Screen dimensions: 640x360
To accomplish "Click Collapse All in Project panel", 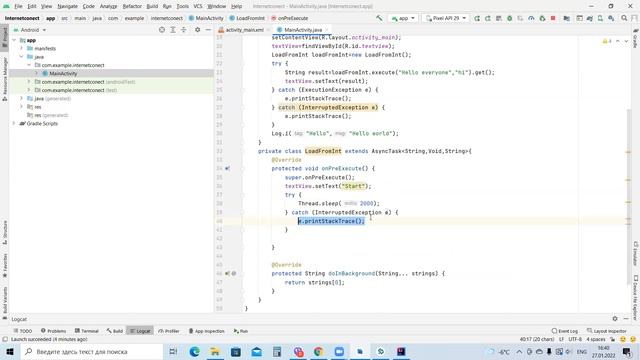I will coord(184,30).
